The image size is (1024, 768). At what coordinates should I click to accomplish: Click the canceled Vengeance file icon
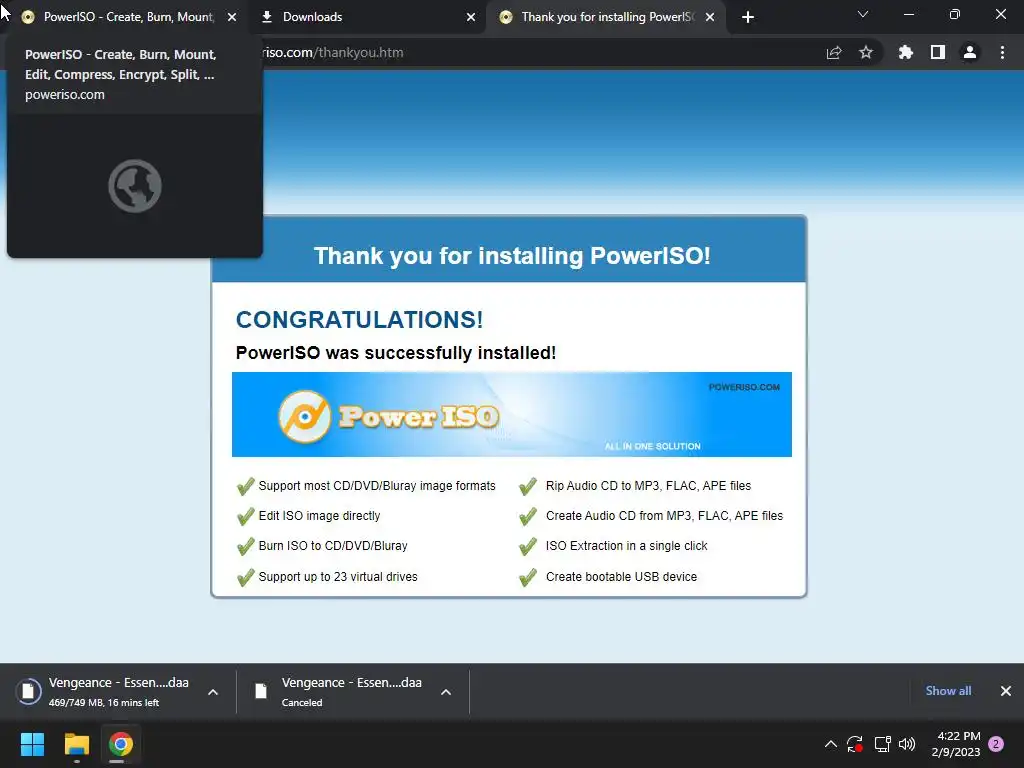(x=261, y=691)
